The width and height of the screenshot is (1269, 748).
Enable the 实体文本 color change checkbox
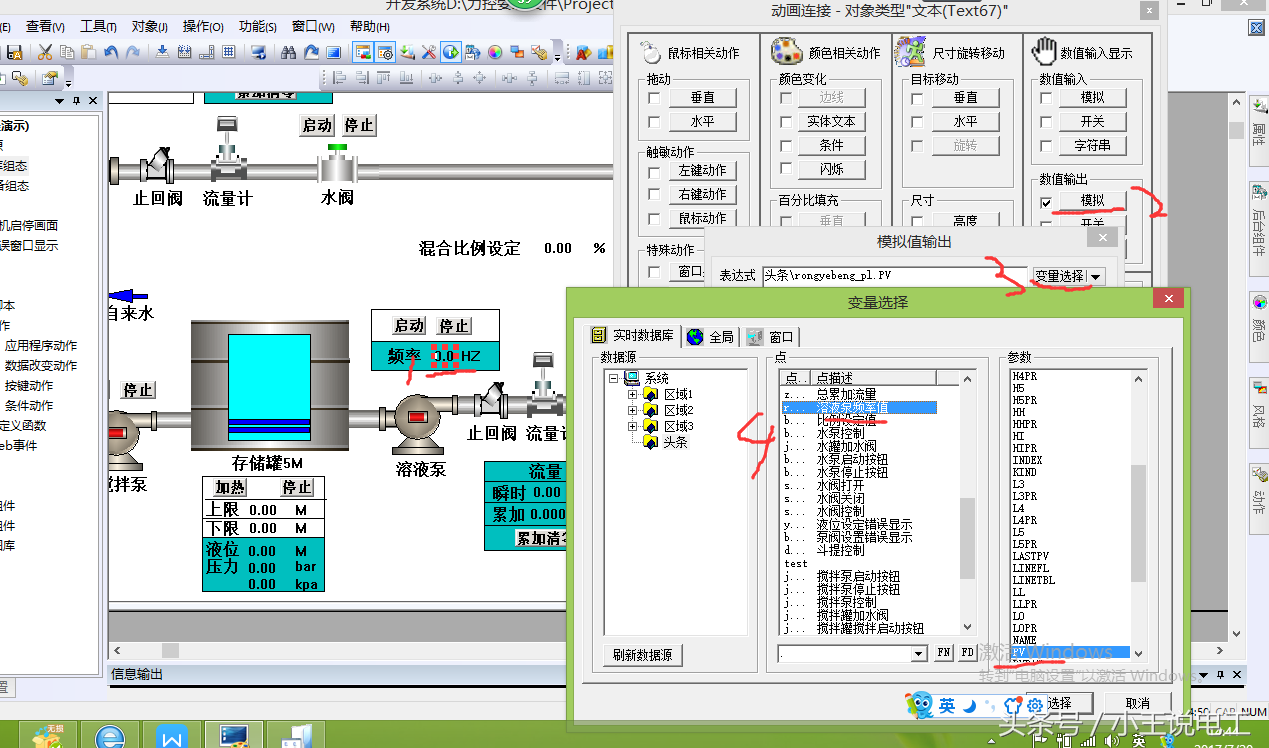pos(786,122)
